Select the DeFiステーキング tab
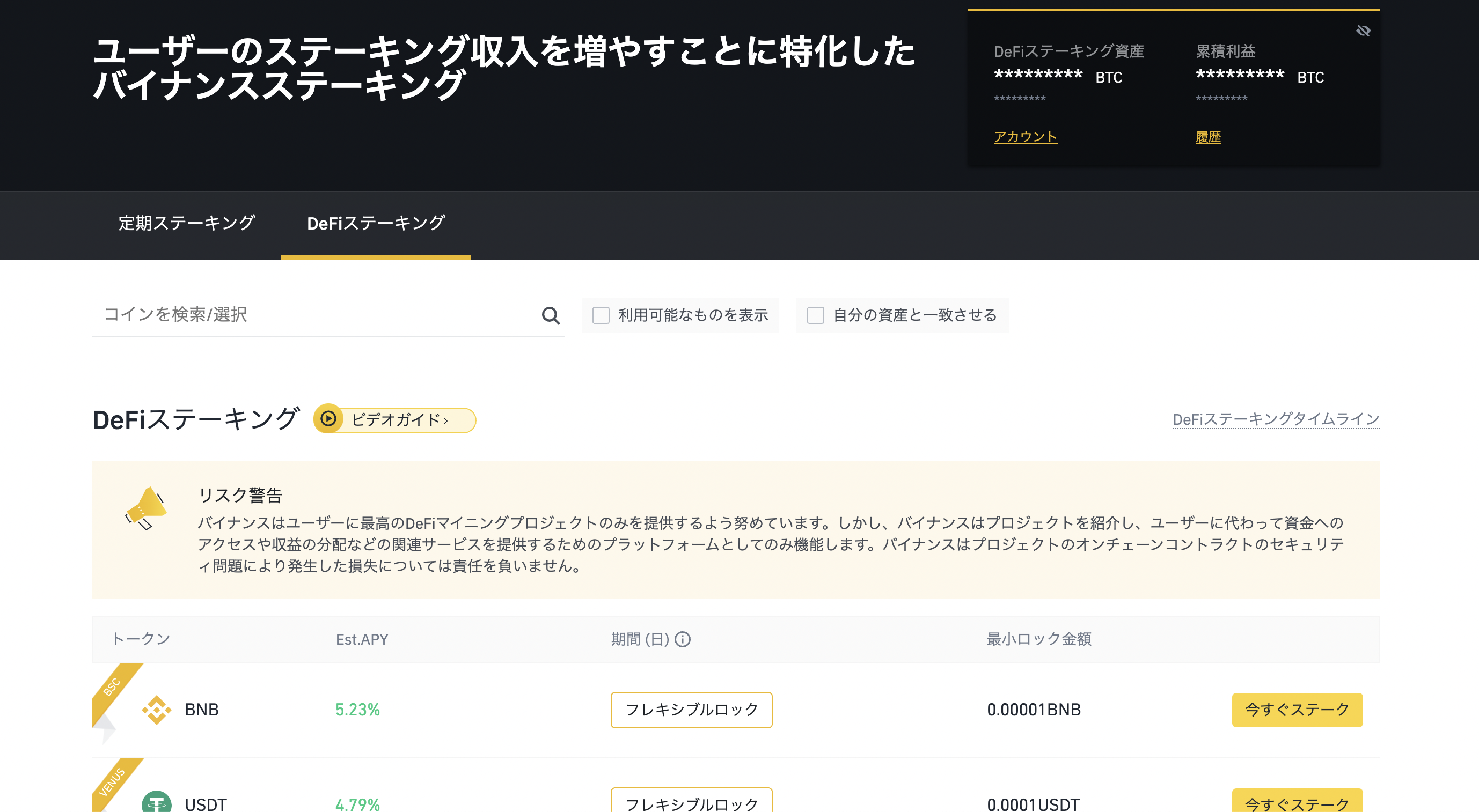Image resolution: width=1479 pixels, height=812 pixels. tap(376, 223)
